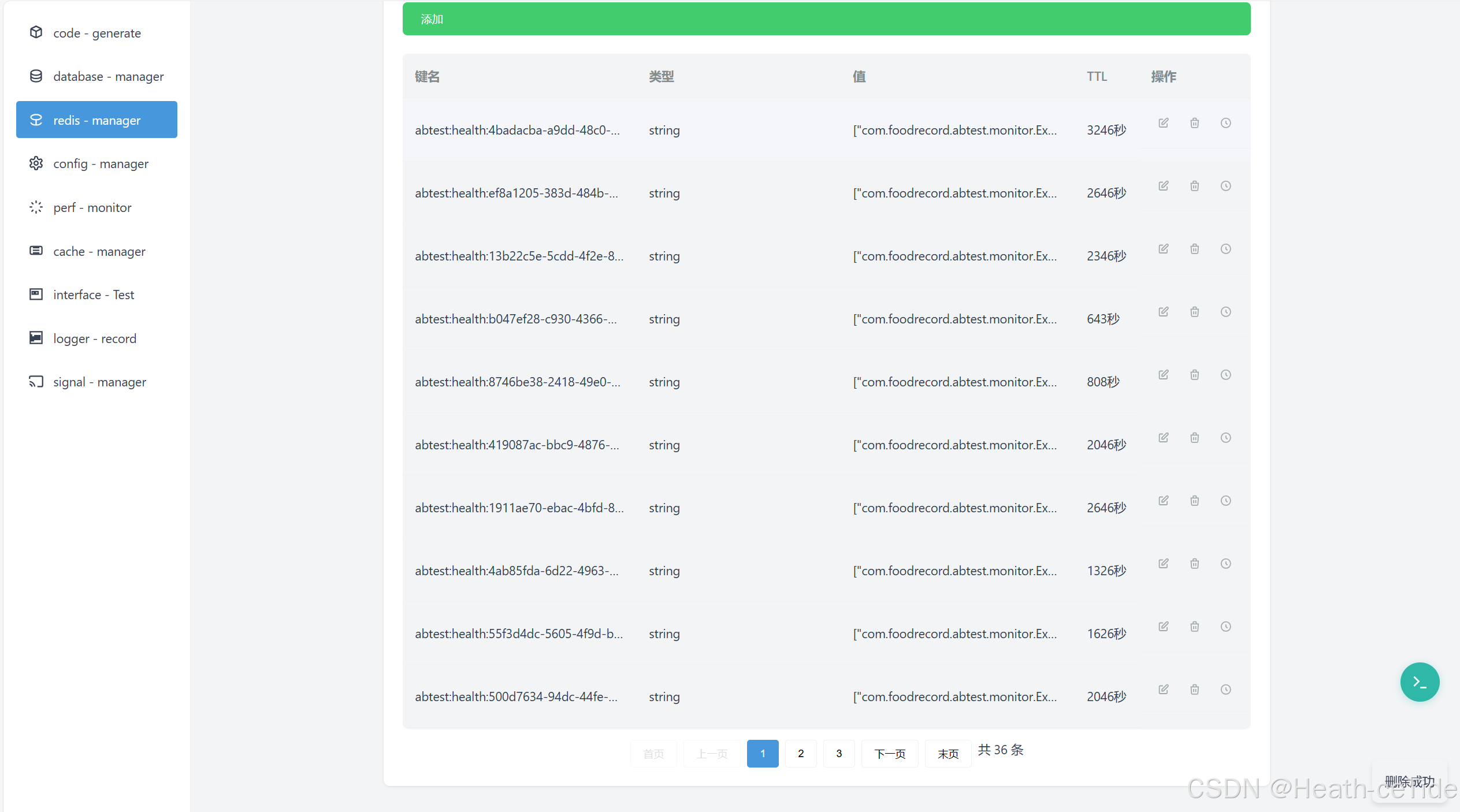Viewport: 1460px width, 812px height.
Task: Click trash icon for abtest:health:500d7634 row
Action: pos(1194,690)
